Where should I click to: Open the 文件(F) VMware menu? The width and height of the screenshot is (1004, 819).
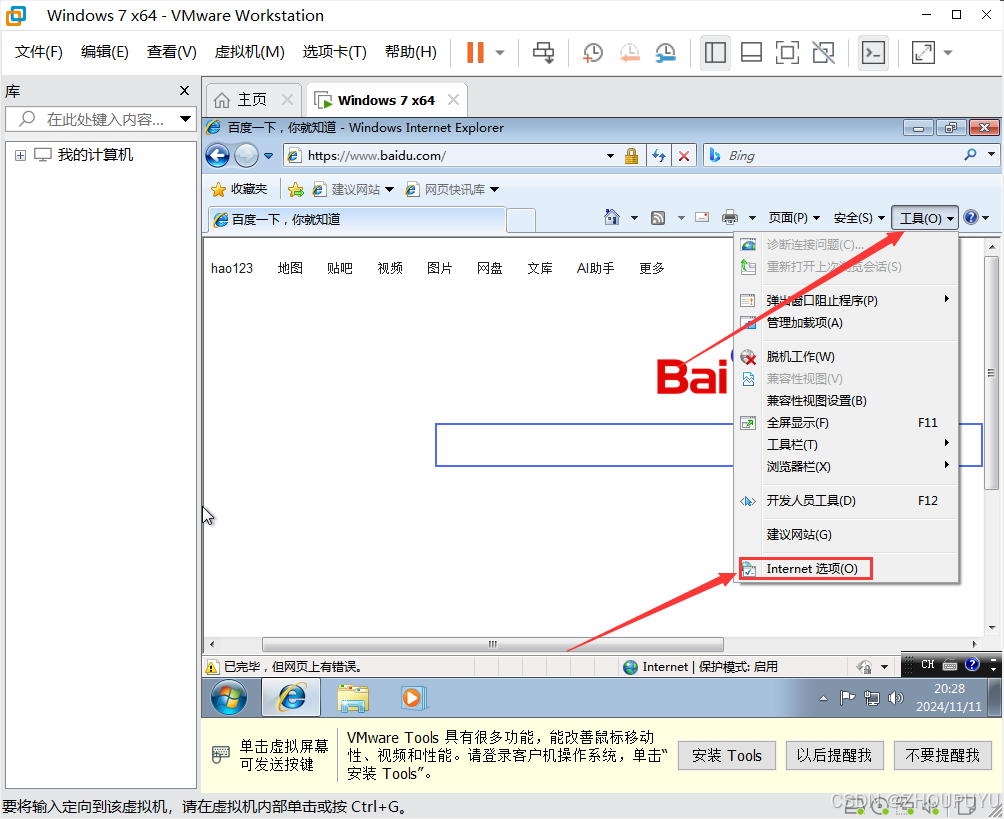(x=38, y=52)
